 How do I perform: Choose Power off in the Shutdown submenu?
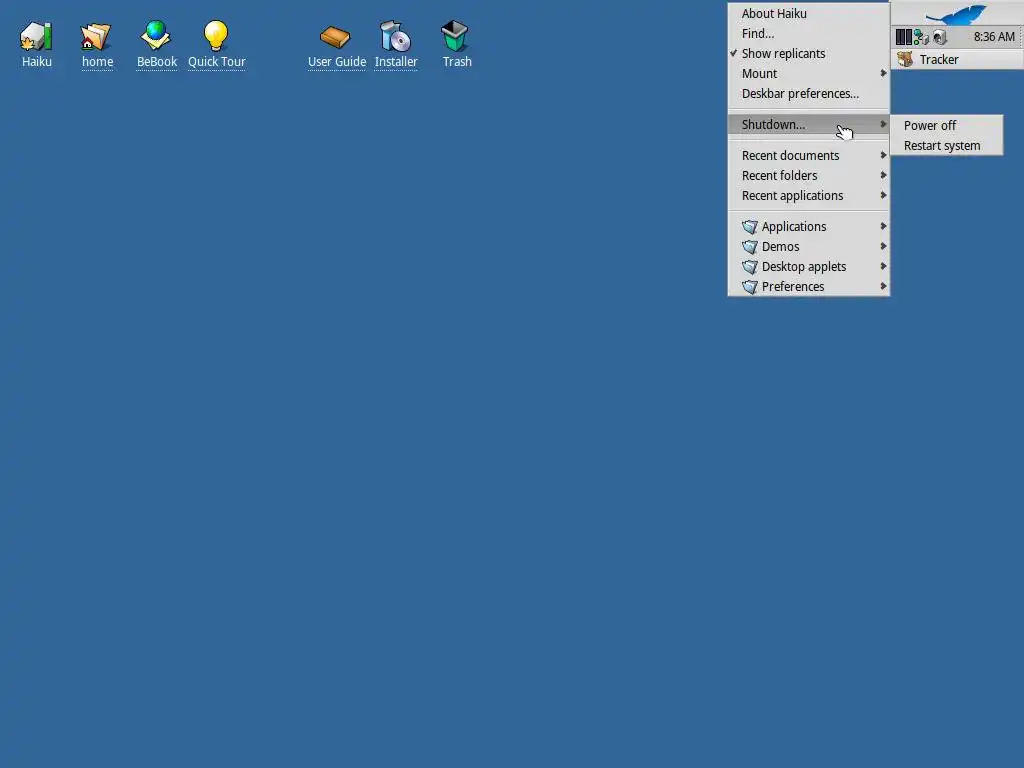[946, 125]
